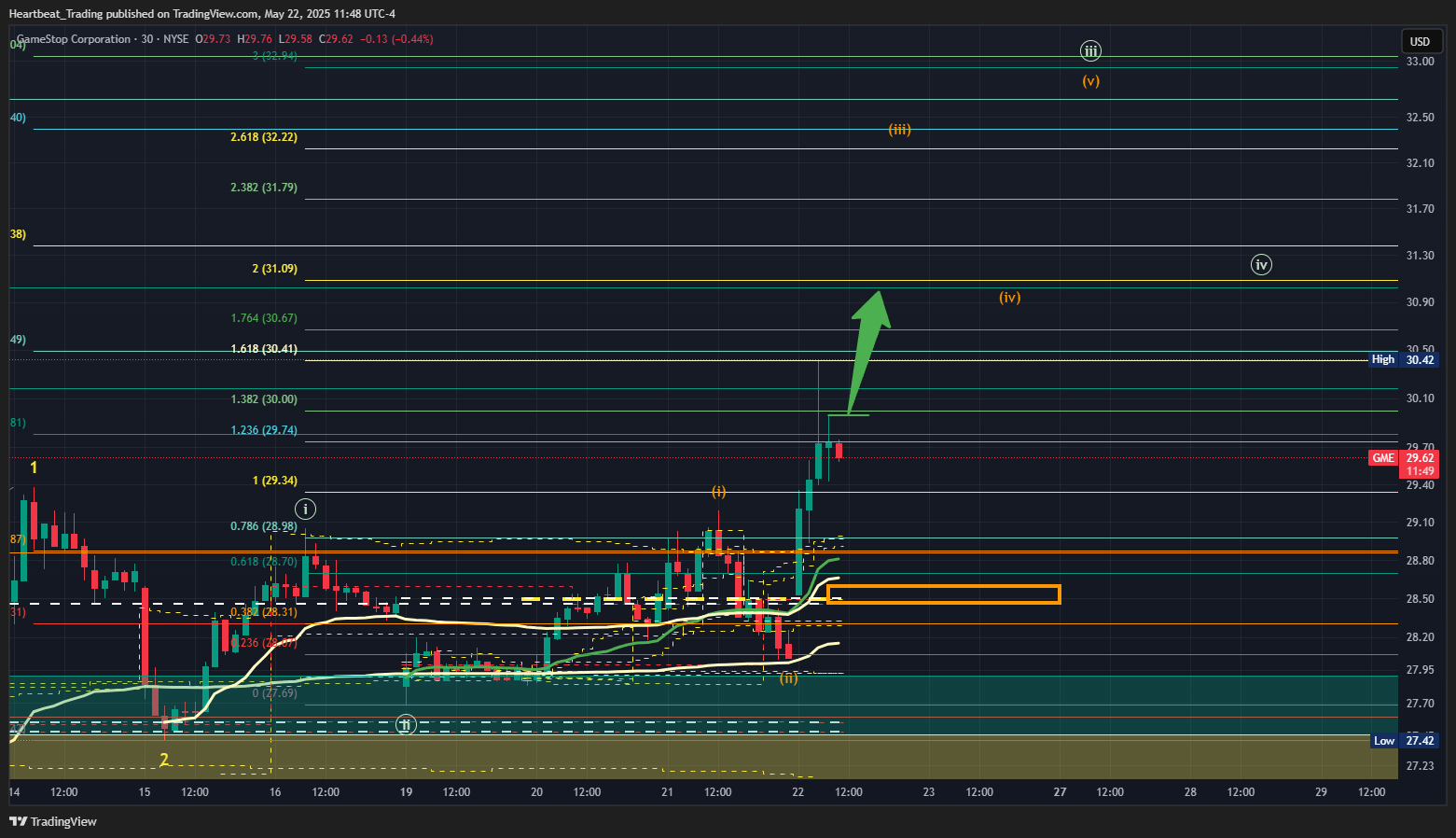Select the 2 (31.09) Fibonacci label

point(275,269)
